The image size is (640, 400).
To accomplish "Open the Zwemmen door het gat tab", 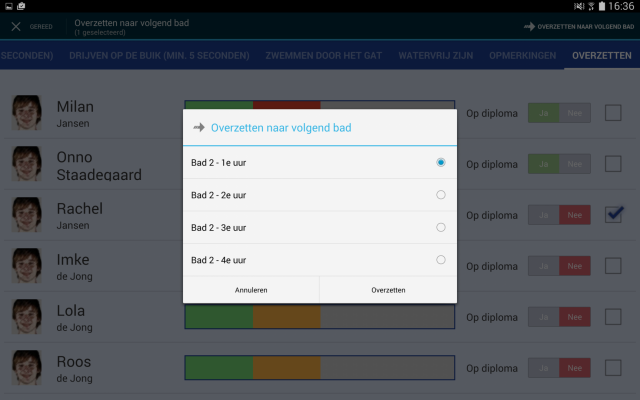I will click(325, 54).
